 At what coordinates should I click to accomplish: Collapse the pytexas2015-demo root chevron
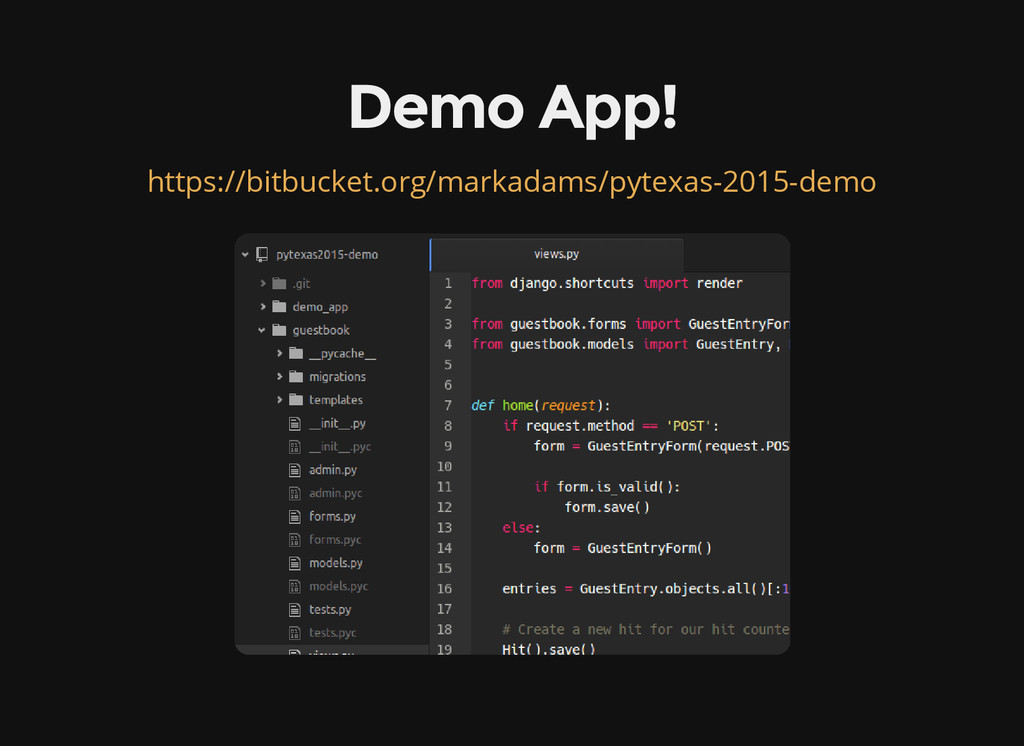click(x=245, y=254)
